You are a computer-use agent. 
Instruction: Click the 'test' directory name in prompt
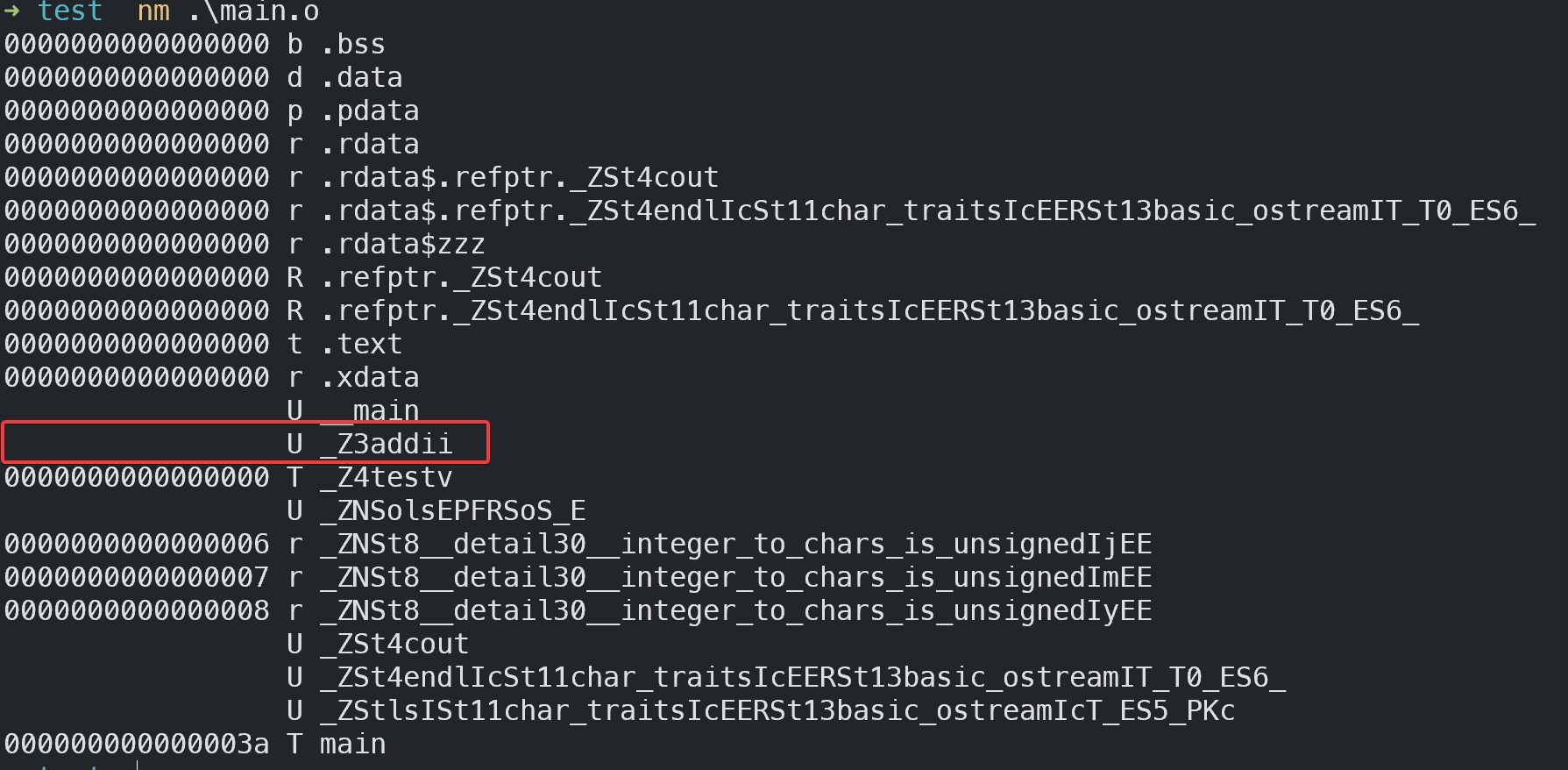tap(70, 11)
